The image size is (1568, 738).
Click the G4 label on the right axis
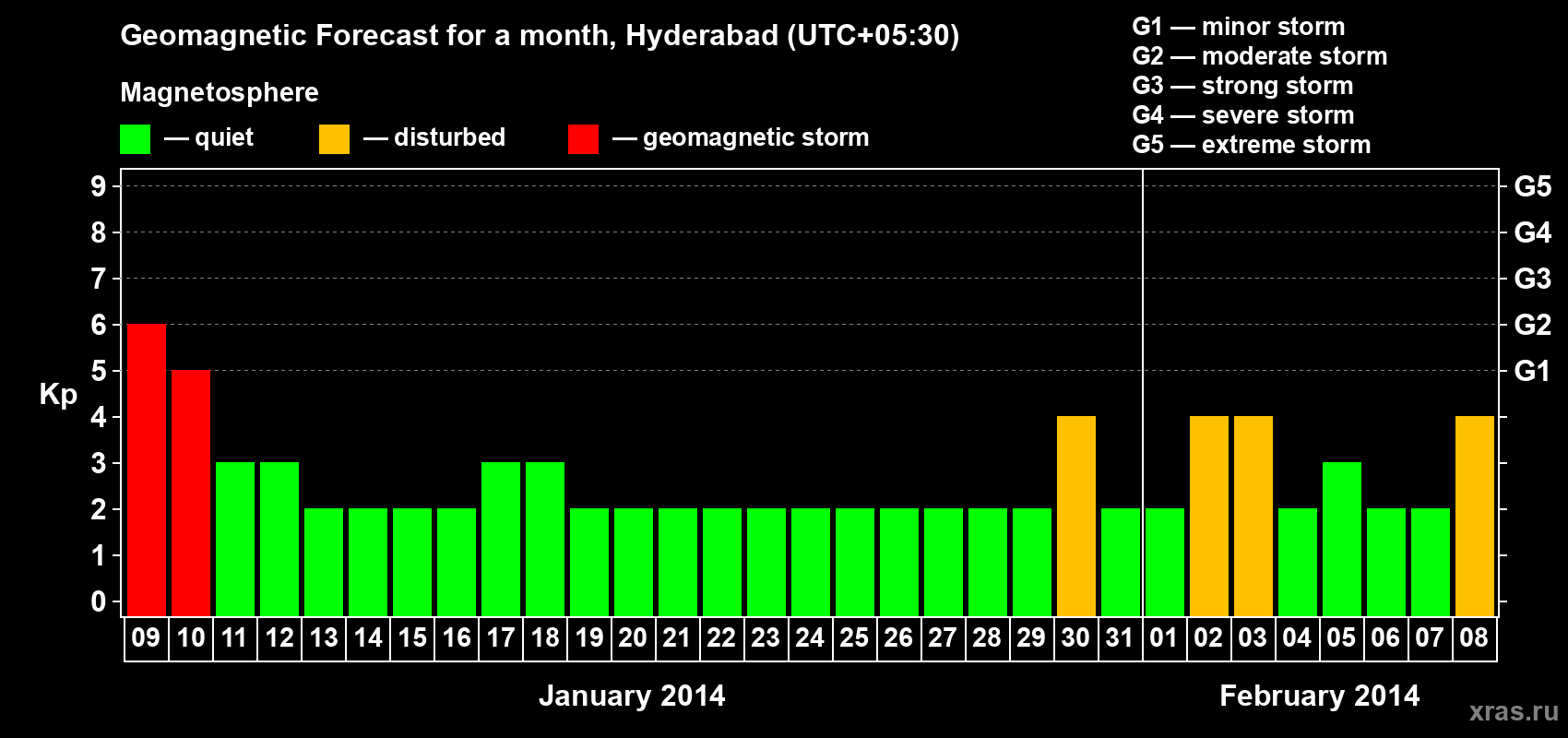point(1533,232)
